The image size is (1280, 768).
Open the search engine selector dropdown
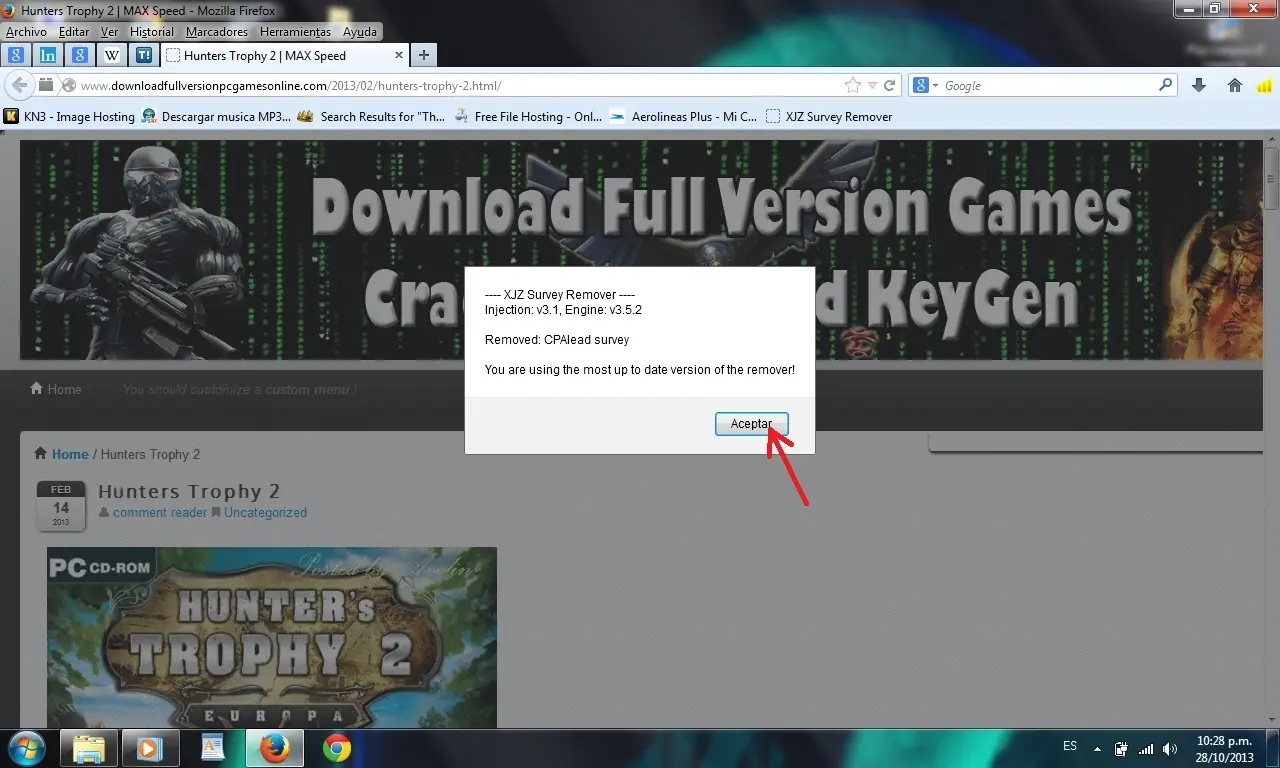click(926, 86)
